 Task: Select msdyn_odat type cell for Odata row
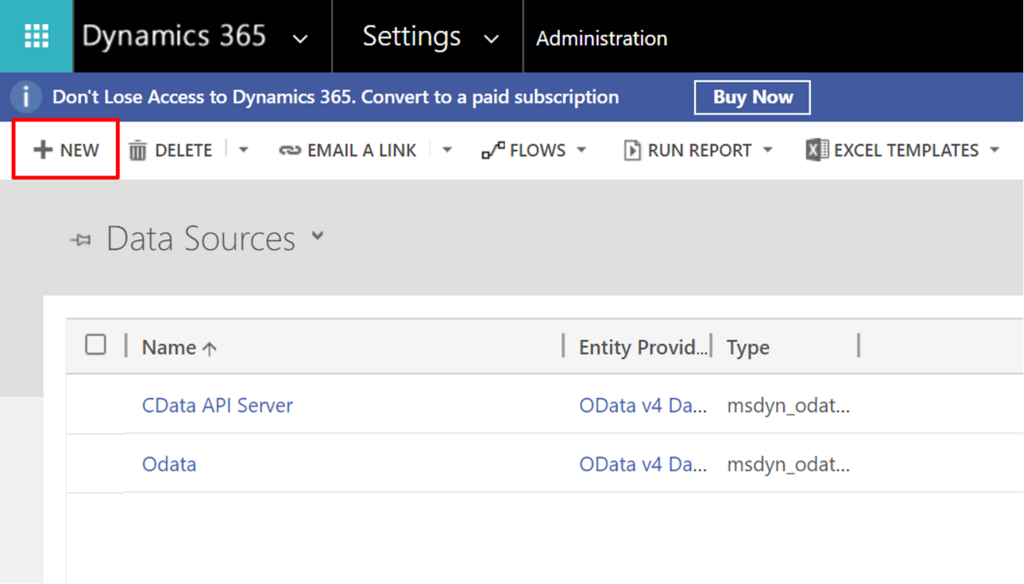coord(788,464)
